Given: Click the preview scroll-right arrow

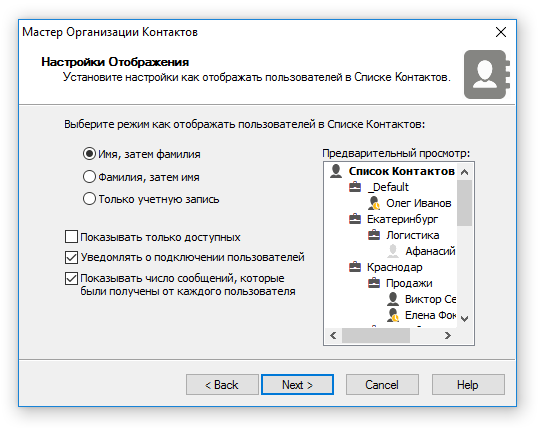Looking at the screenshot, I should [x=447, y=335].
